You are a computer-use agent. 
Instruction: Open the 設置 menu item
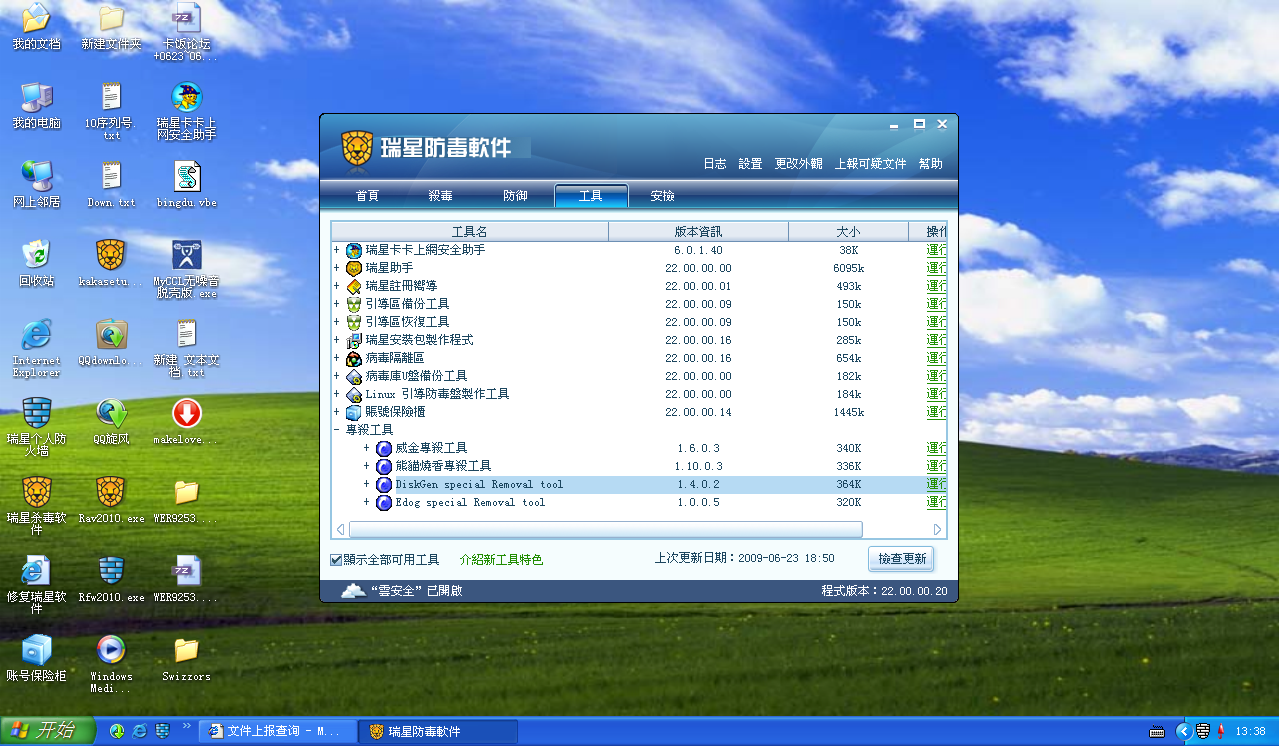[x=750, y=164]
